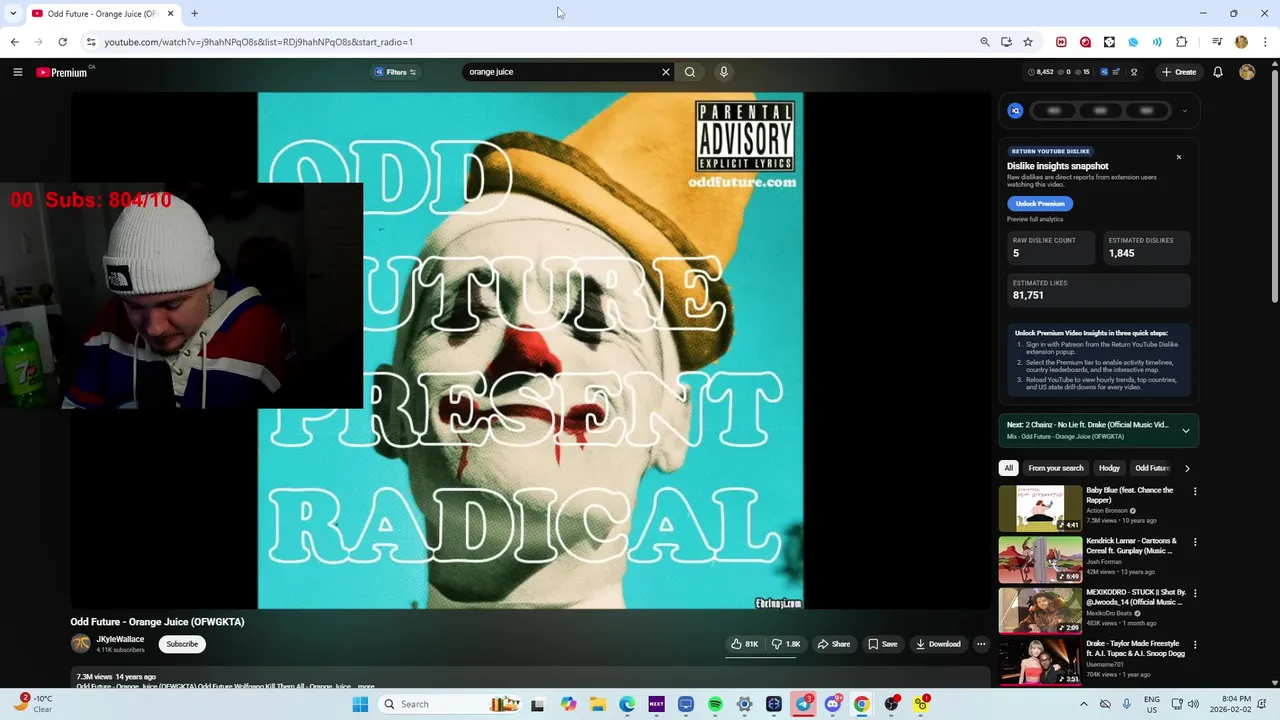
Task: Open options menu for MEXIKODRO video
Action: (x=1195, y=593)
